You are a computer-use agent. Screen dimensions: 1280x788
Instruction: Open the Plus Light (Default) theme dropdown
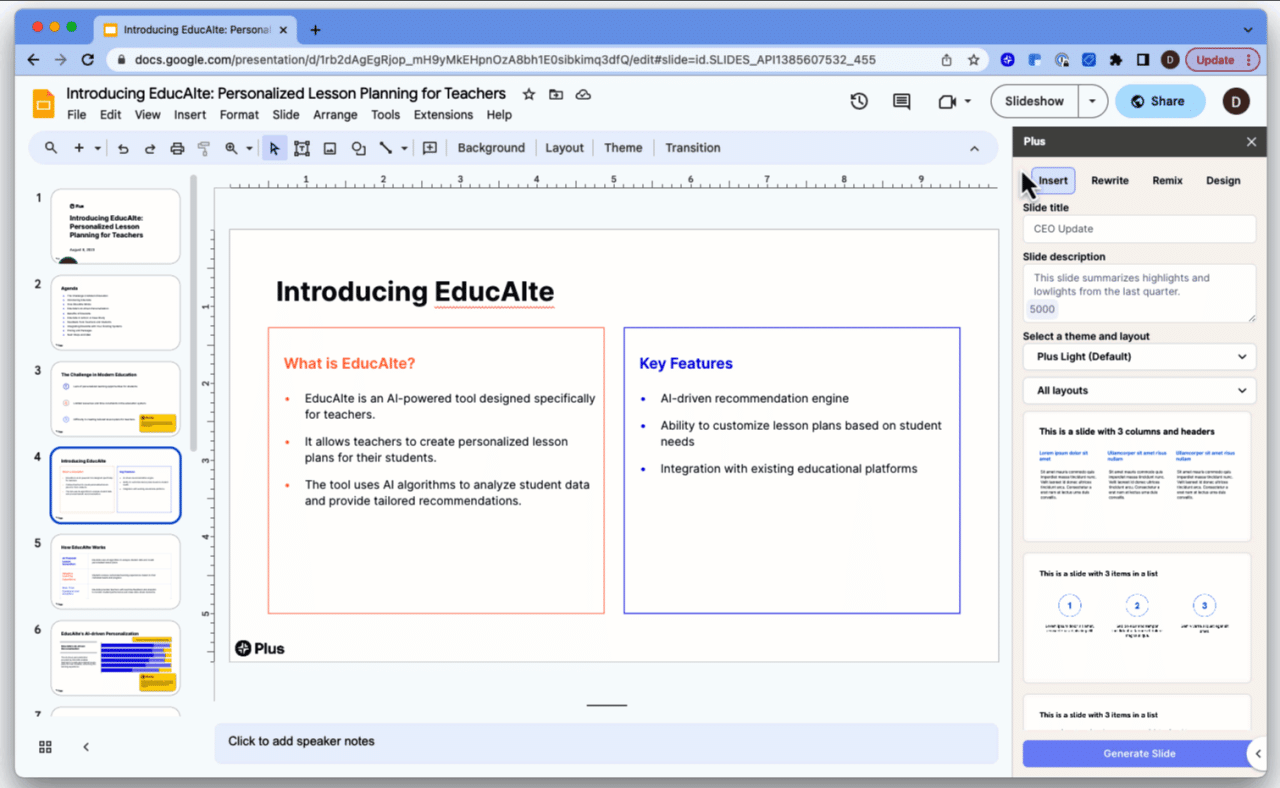click(x=1138, y=356)
